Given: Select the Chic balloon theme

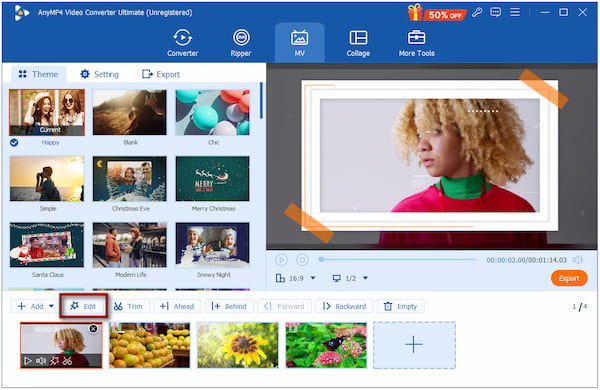Looking at the screenshot, I should (x=212, y=113).
